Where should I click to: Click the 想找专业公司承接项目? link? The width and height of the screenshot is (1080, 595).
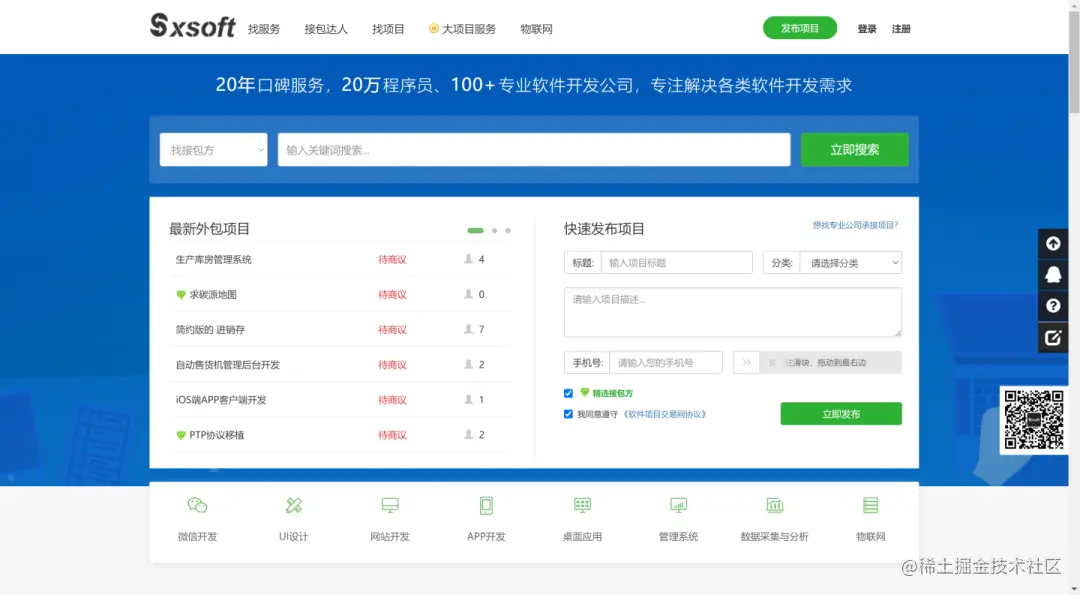855,225
